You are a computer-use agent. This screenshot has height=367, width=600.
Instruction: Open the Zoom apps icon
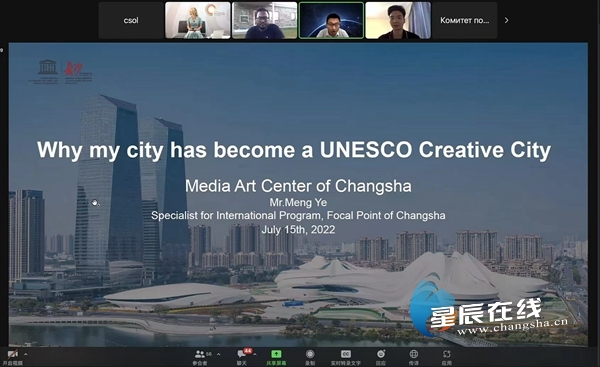pyautogui.click(x=447, y=357)
